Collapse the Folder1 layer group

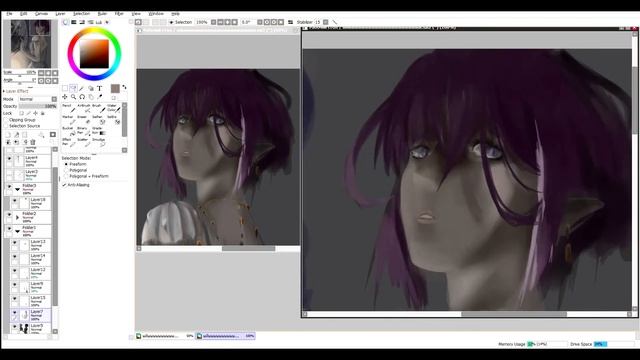pos(18,231)
